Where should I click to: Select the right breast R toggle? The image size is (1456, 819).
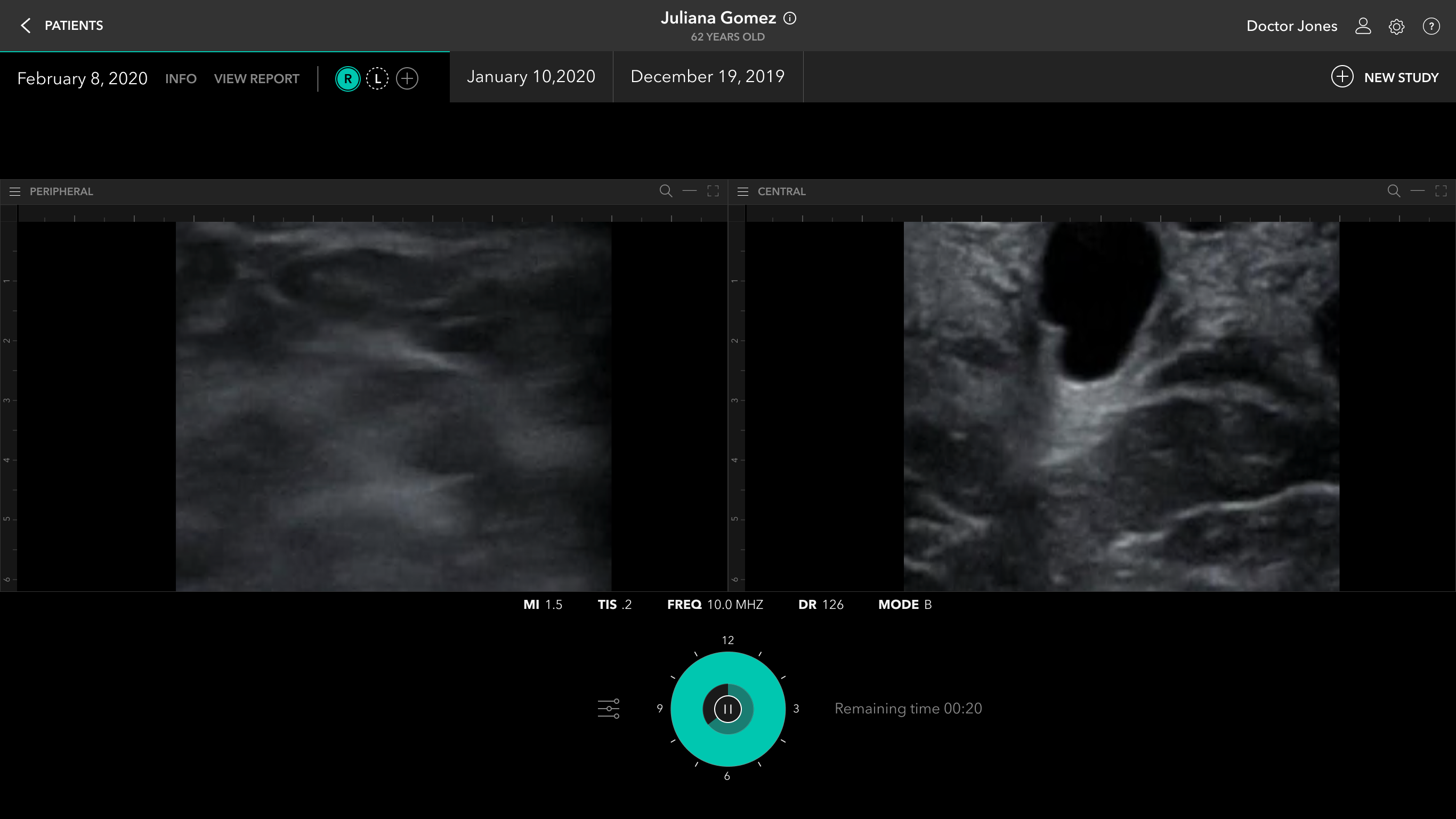347,78
